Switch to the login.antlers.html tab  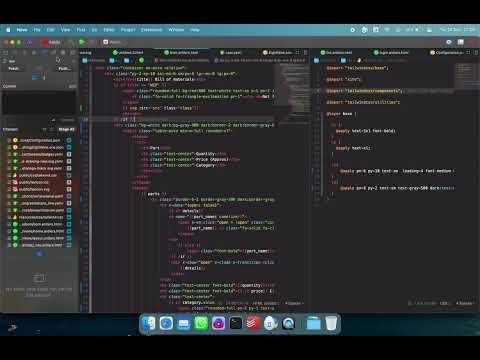(x=391, y=52)
